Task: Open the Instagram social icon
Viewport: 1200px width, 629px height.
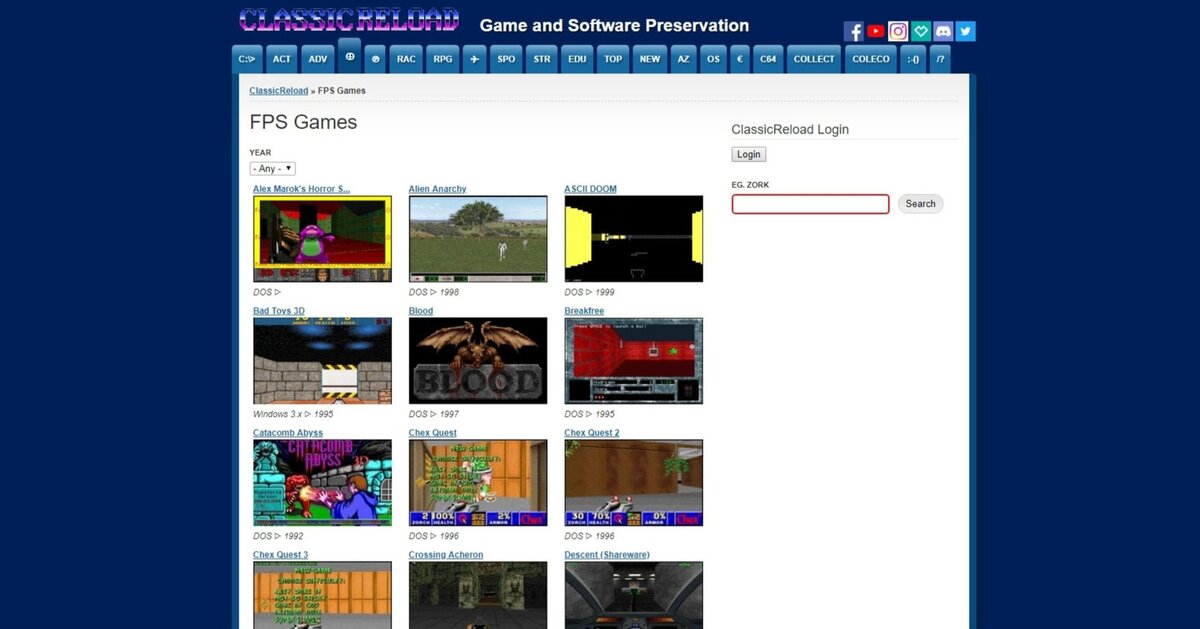Action: (x=898, y=31)
